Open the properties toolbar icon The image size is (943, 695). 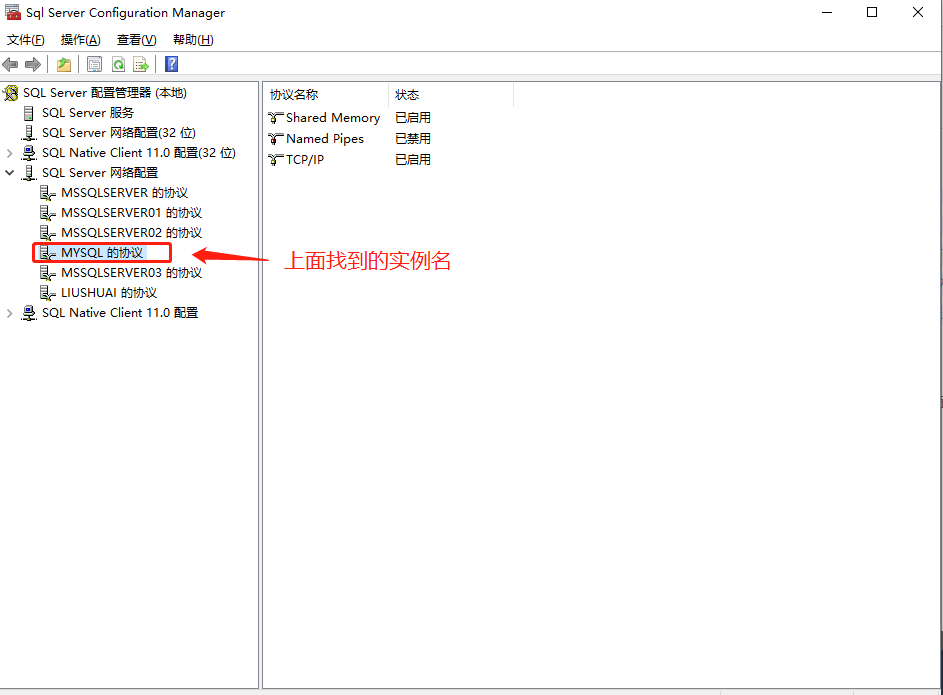94,64
